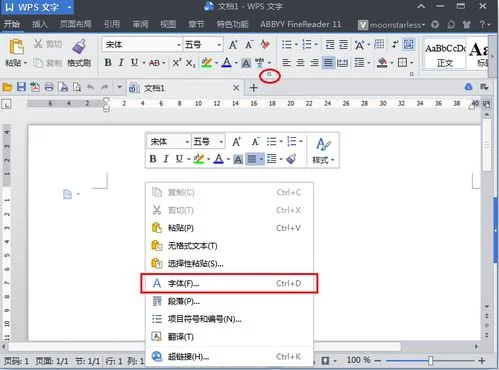Apply ribbon font color A

227,63
